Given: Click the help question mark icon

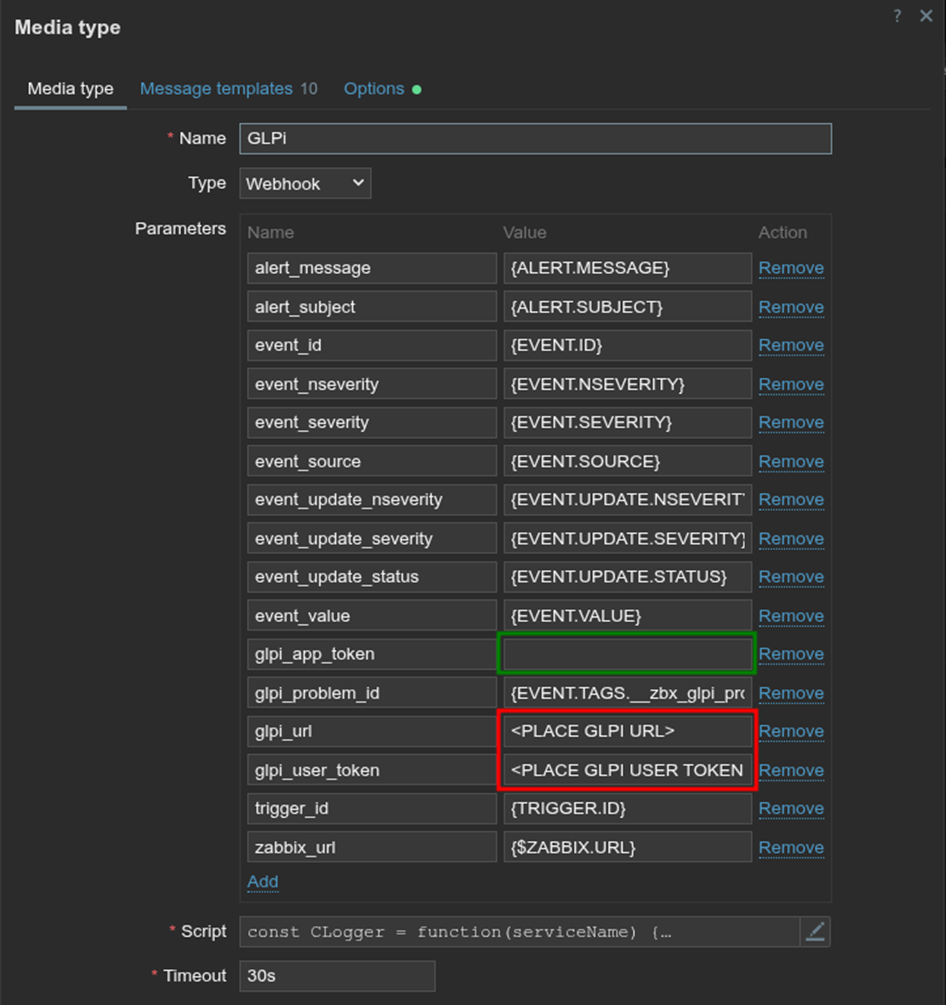Looking at the screenshot, I should point(897,16).
